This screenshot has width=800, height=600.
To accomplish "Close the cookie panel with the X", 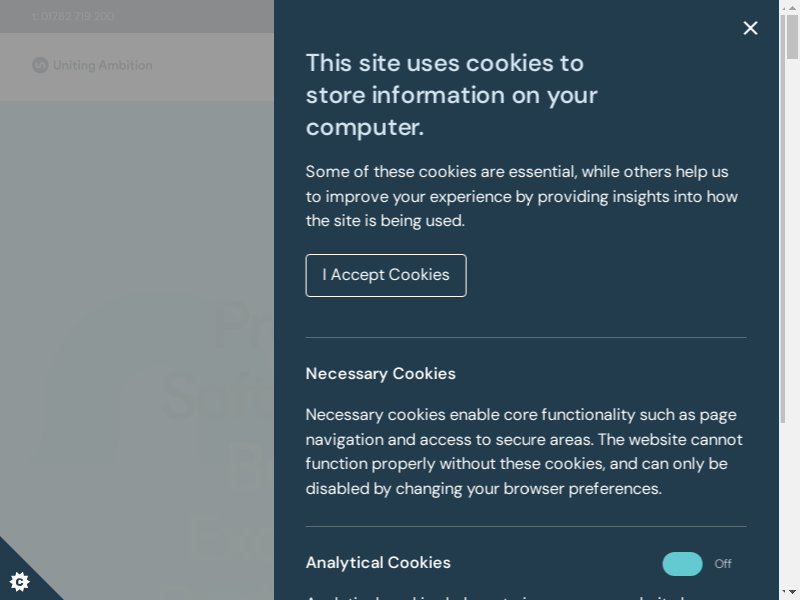I will tap(751, 28).
